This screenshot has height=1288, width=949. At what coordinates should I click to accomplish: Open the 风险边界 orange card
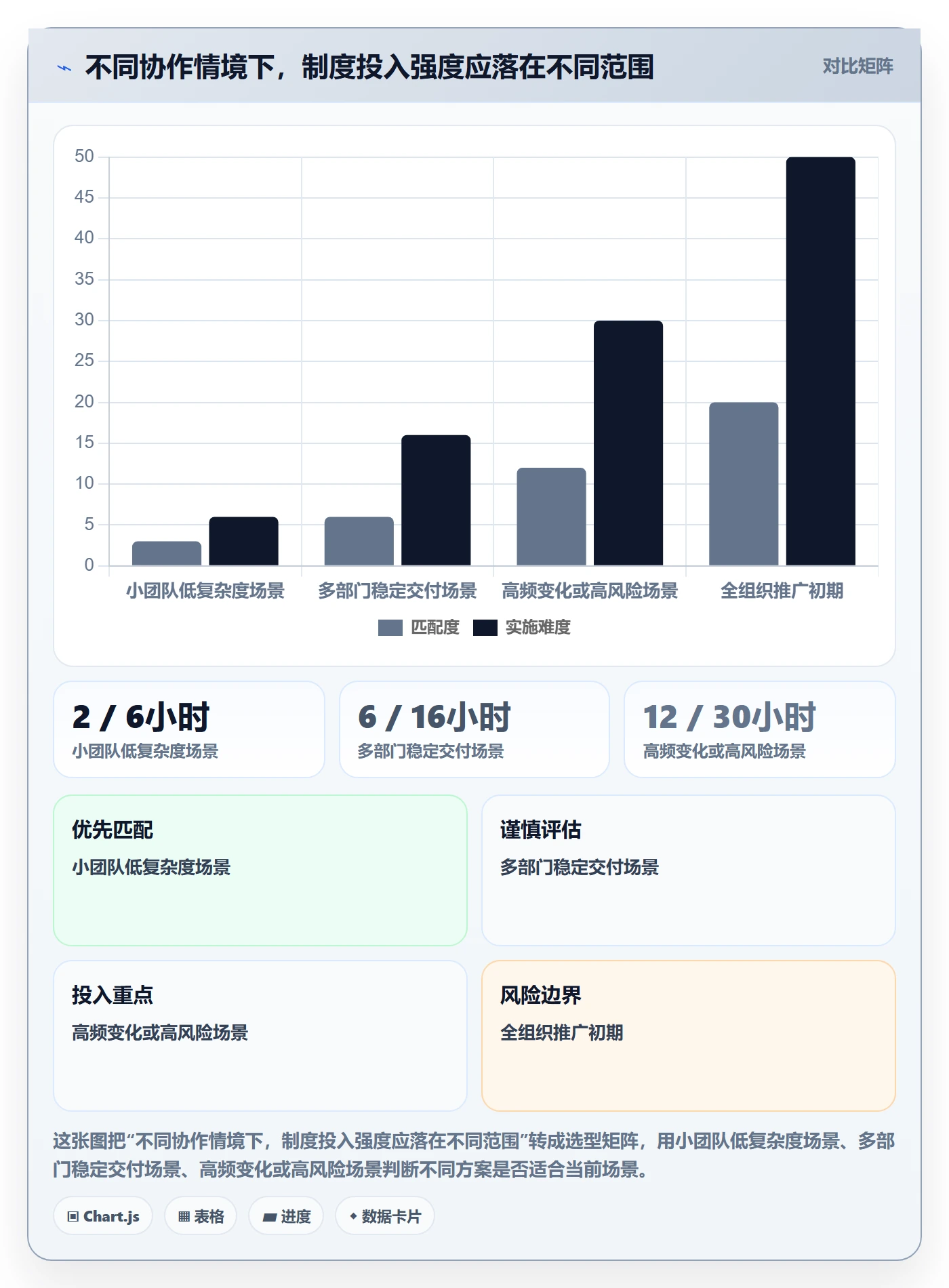[x=689, y=1036]
